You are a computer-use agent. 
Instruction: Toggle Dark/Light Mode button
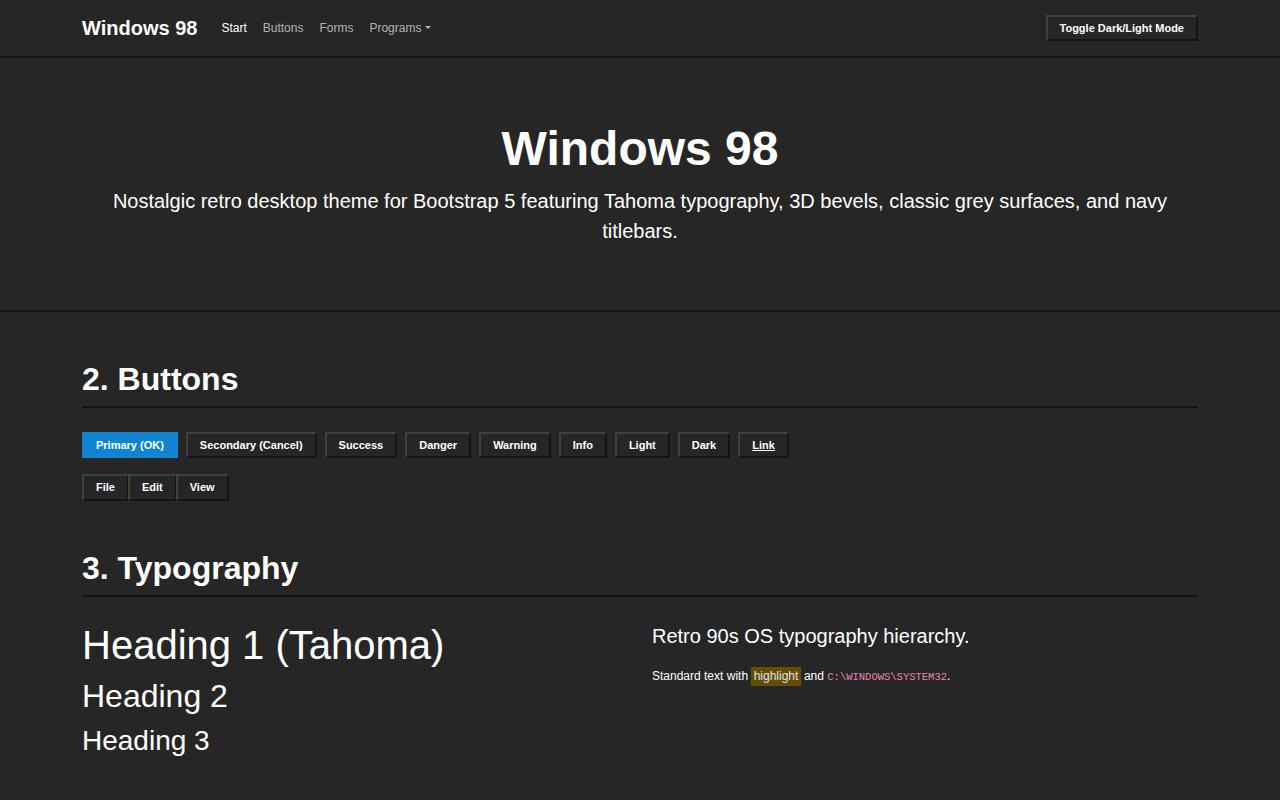click(x=1122, y=28)
